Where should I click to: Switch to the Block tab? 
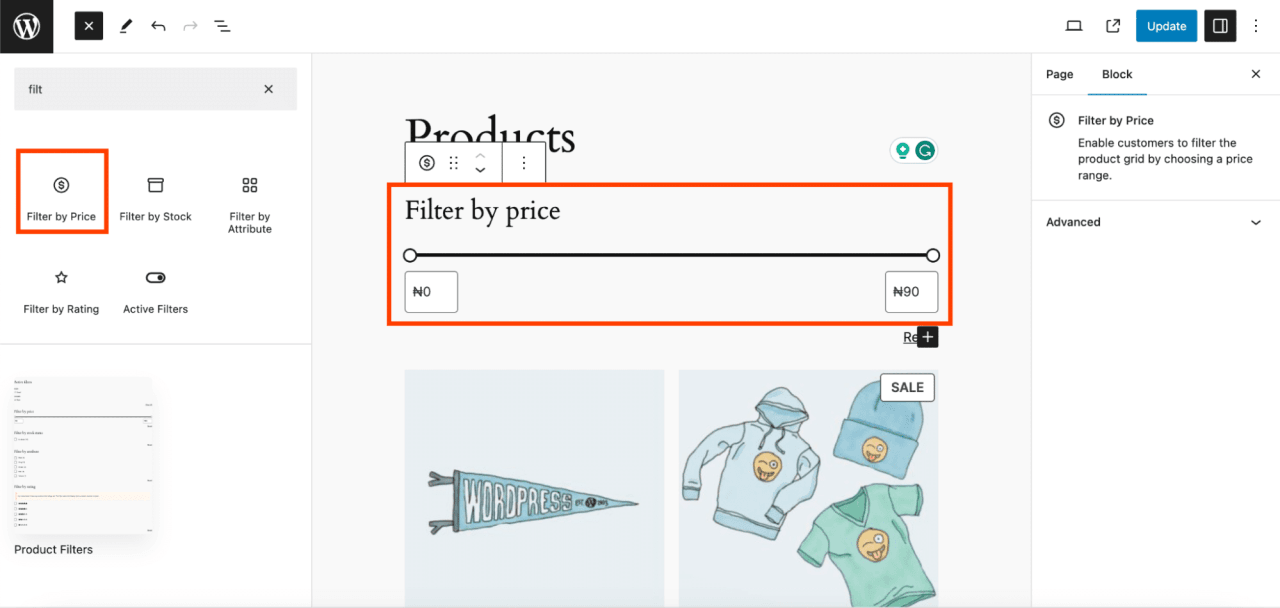tap(1117, 74)
